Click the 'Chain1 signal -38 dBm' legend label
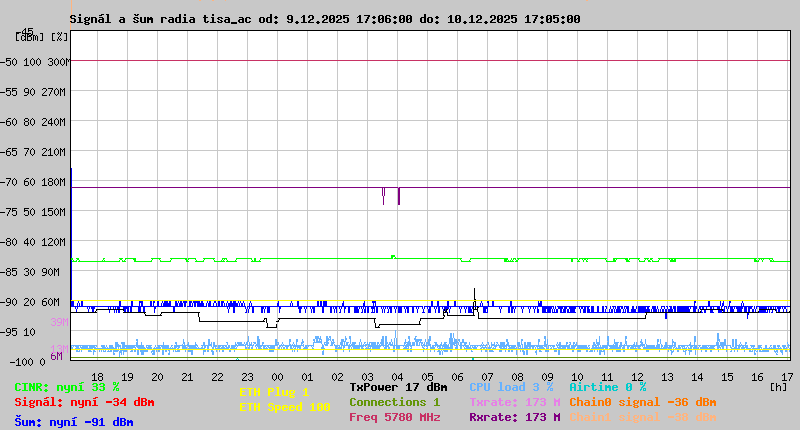 click(643, 417)
